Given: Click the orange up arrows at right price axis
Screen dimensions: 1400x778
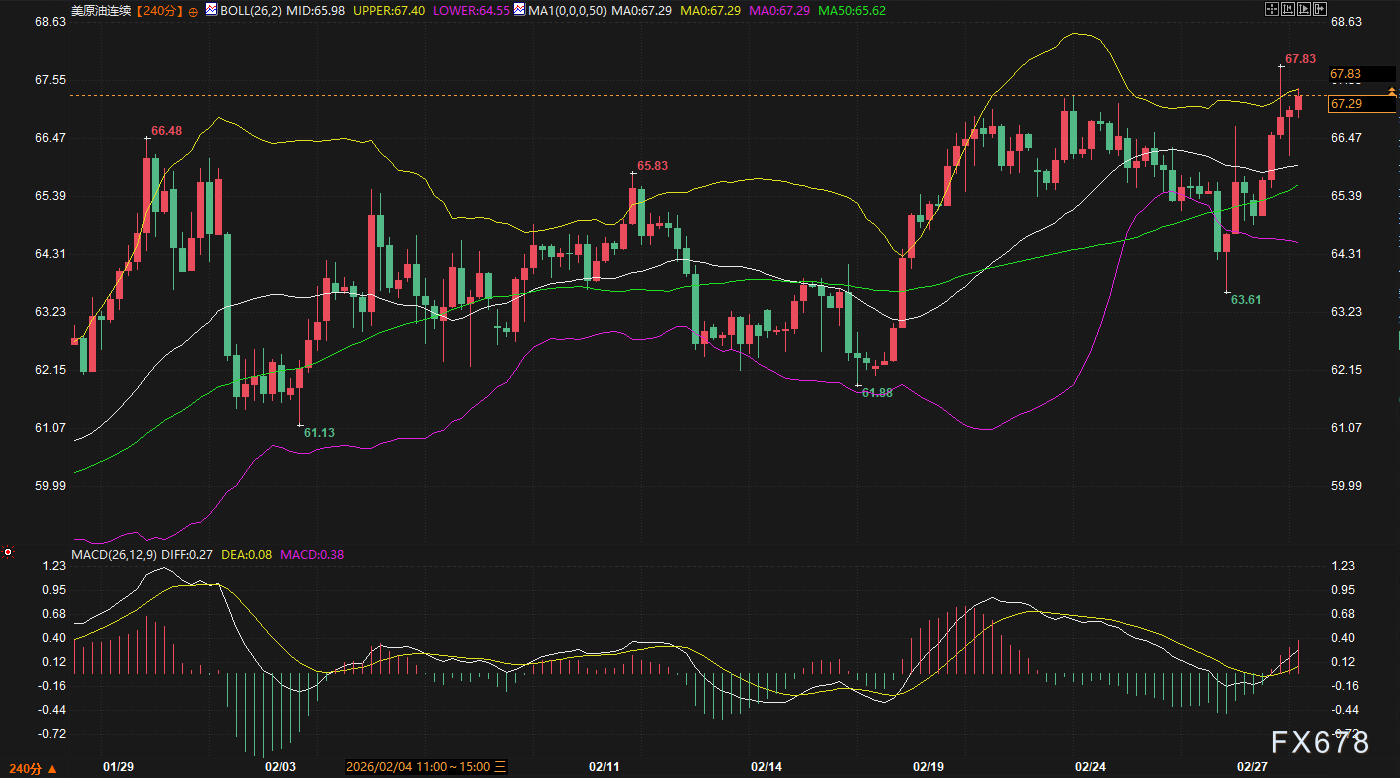Looking at the screenshot, I should (x=1390, y=92).
